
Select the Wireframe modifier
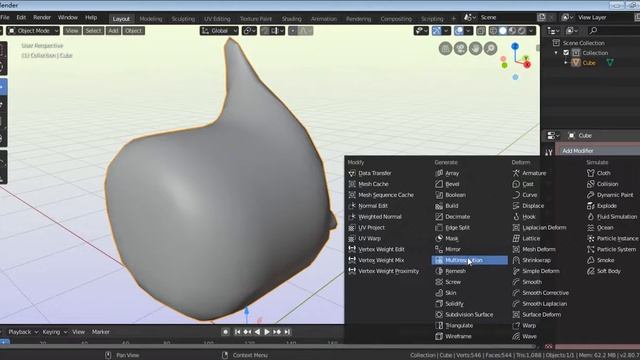tap(453, 336)
